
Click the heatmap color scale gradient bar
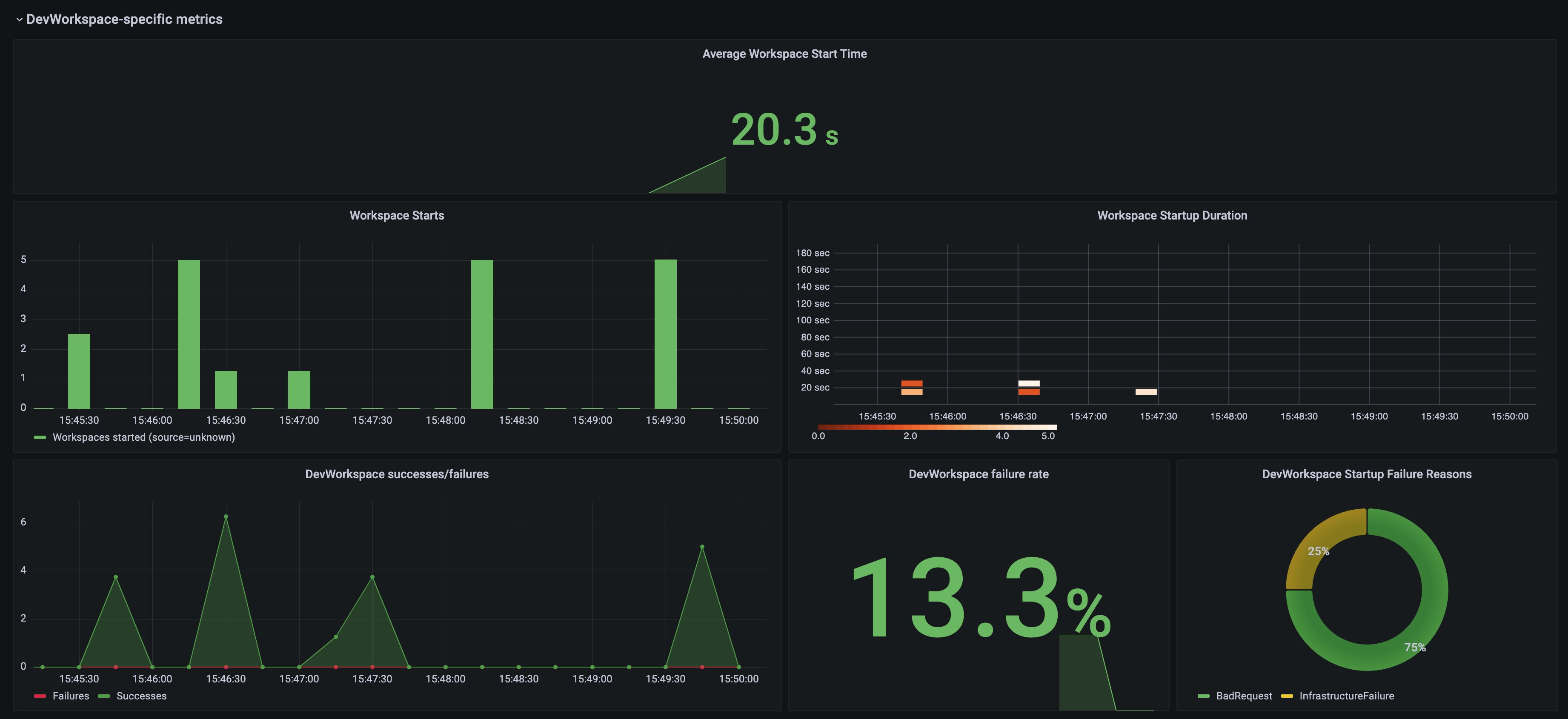(937, 427)
